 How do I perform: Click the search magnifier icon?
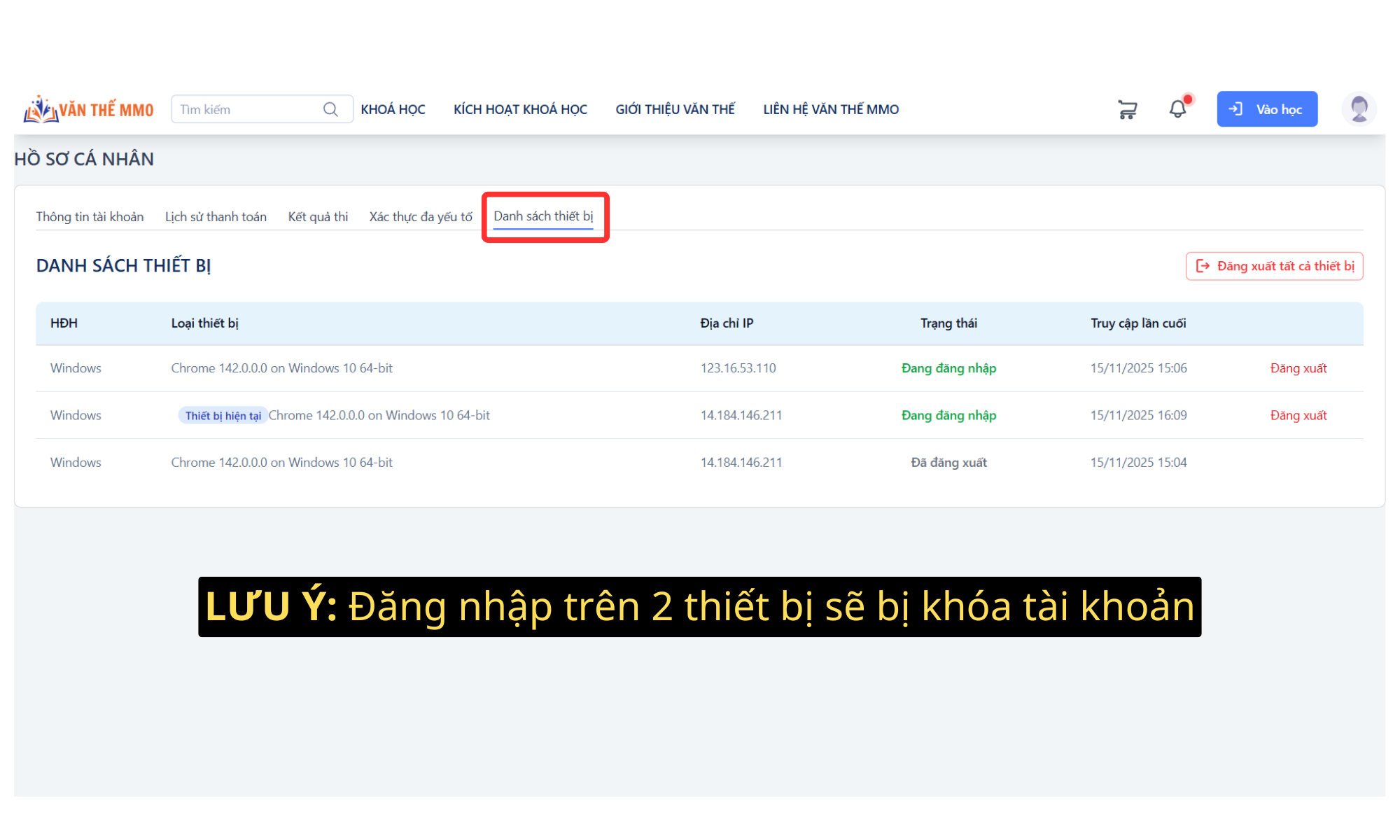tap(330, 109)
